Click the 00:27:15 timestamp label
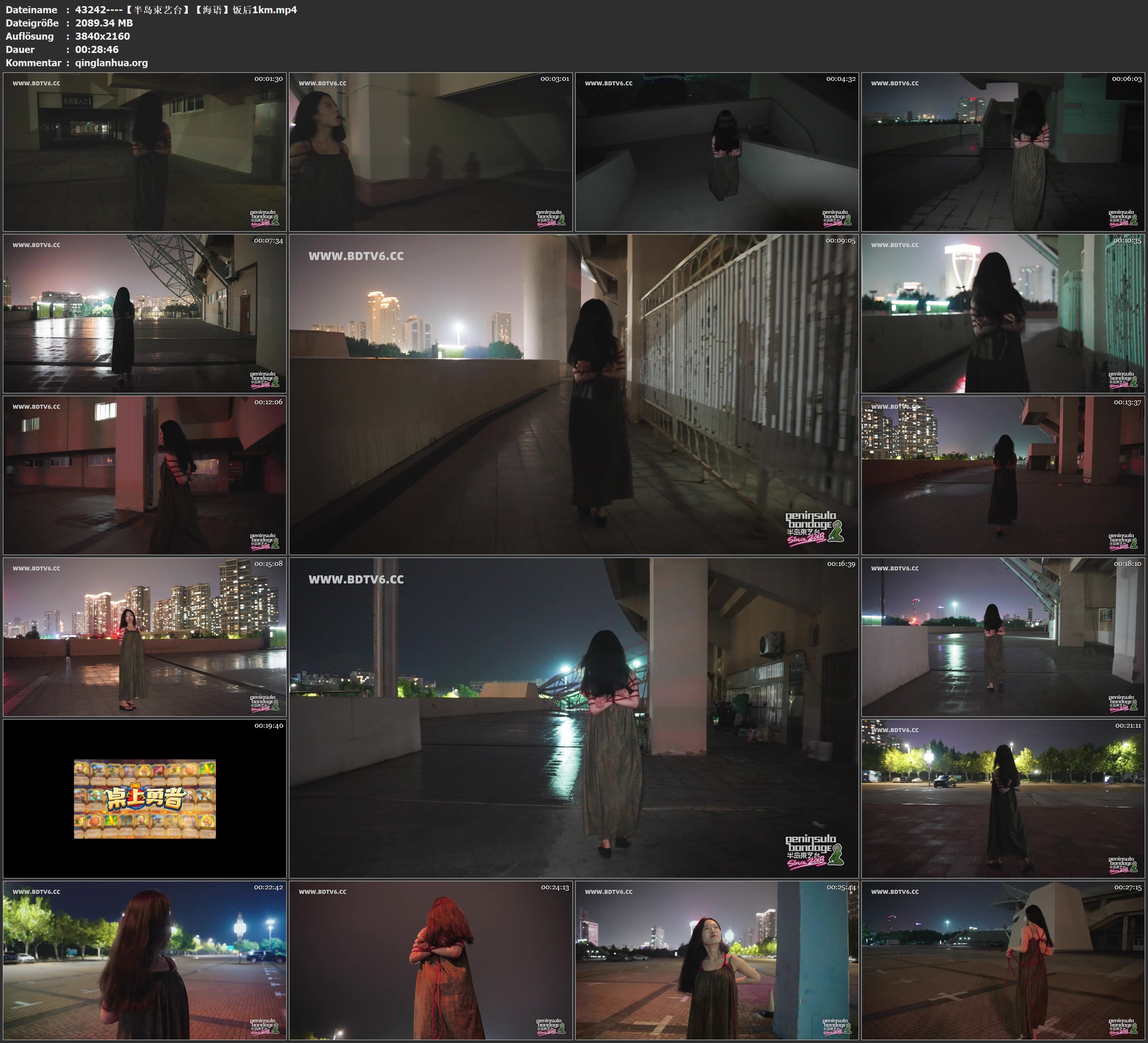 pos(1128,887)
